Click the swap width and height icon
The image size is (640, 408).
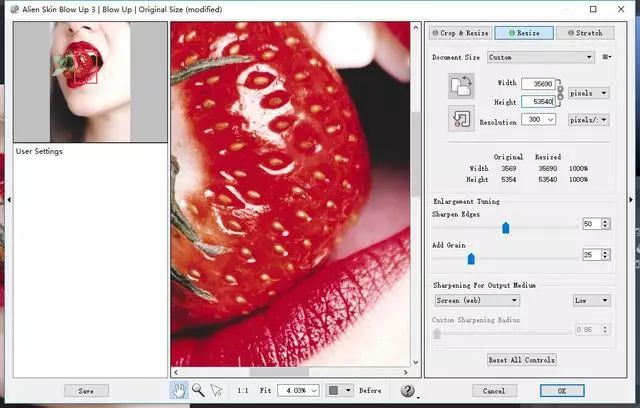[x=461, y=86]
